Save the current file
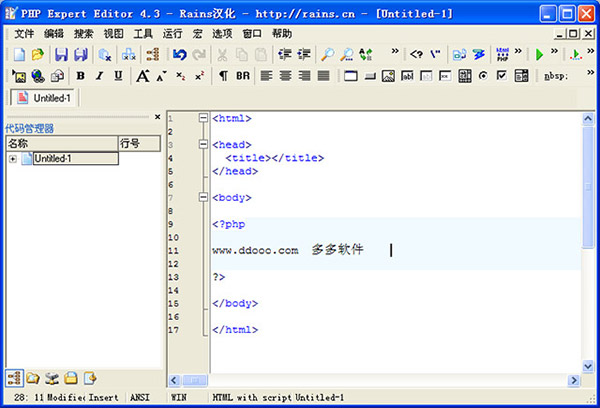600x408 pixels. [x=61, y=55]
